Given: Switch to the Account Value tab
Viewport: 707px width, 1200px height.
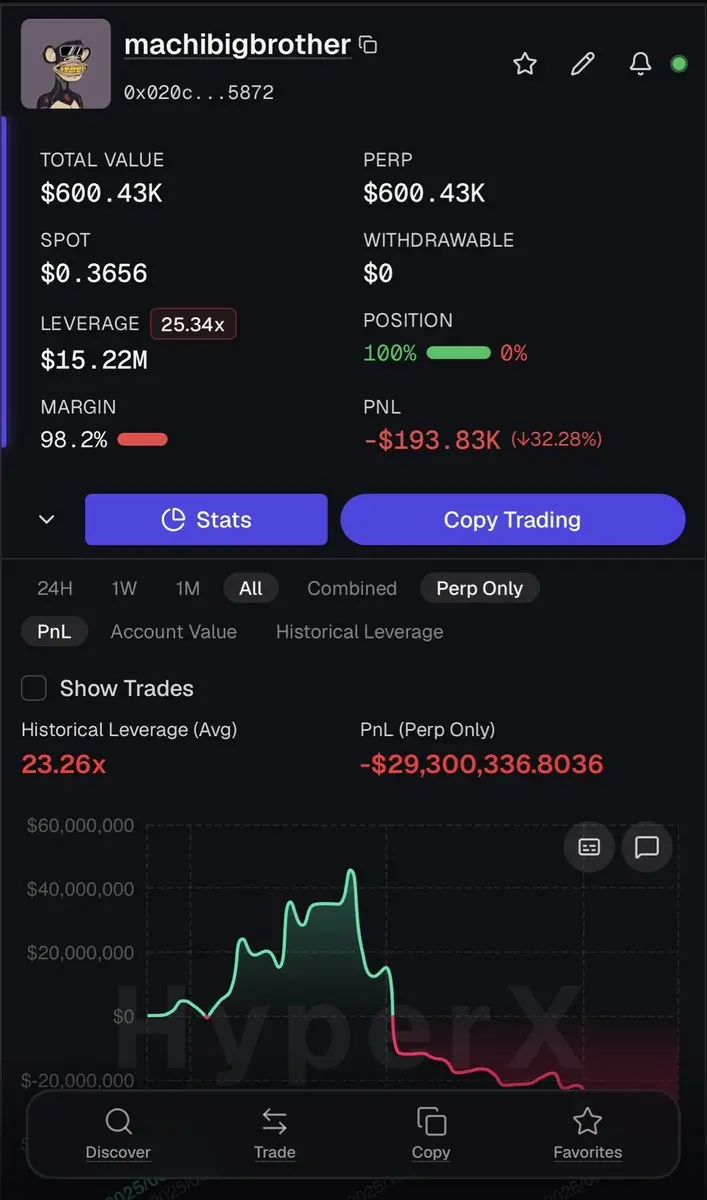Looking at the screenshot, I should pyautogui.click(x=174, y=632).
